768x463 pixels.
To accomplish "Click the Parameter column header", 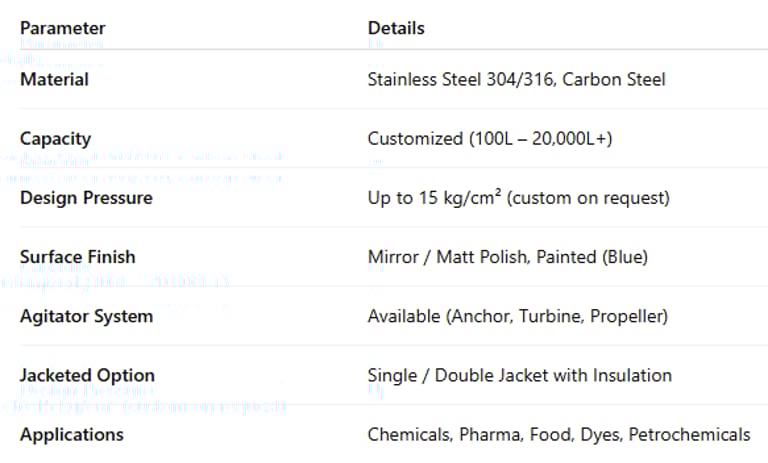I will [62, 28].
